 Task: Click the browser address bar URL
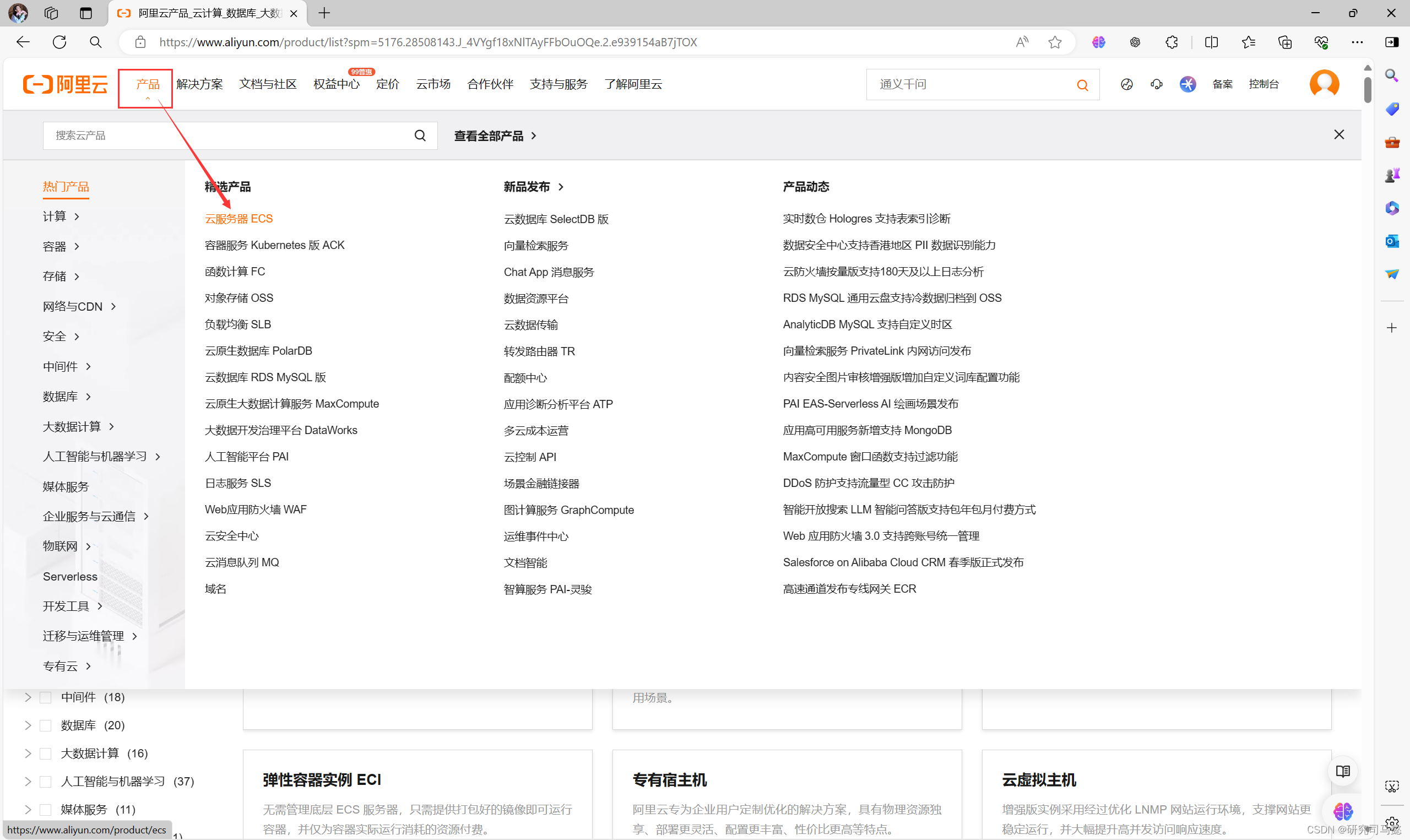pyautogui.click(x=428, y=42)
